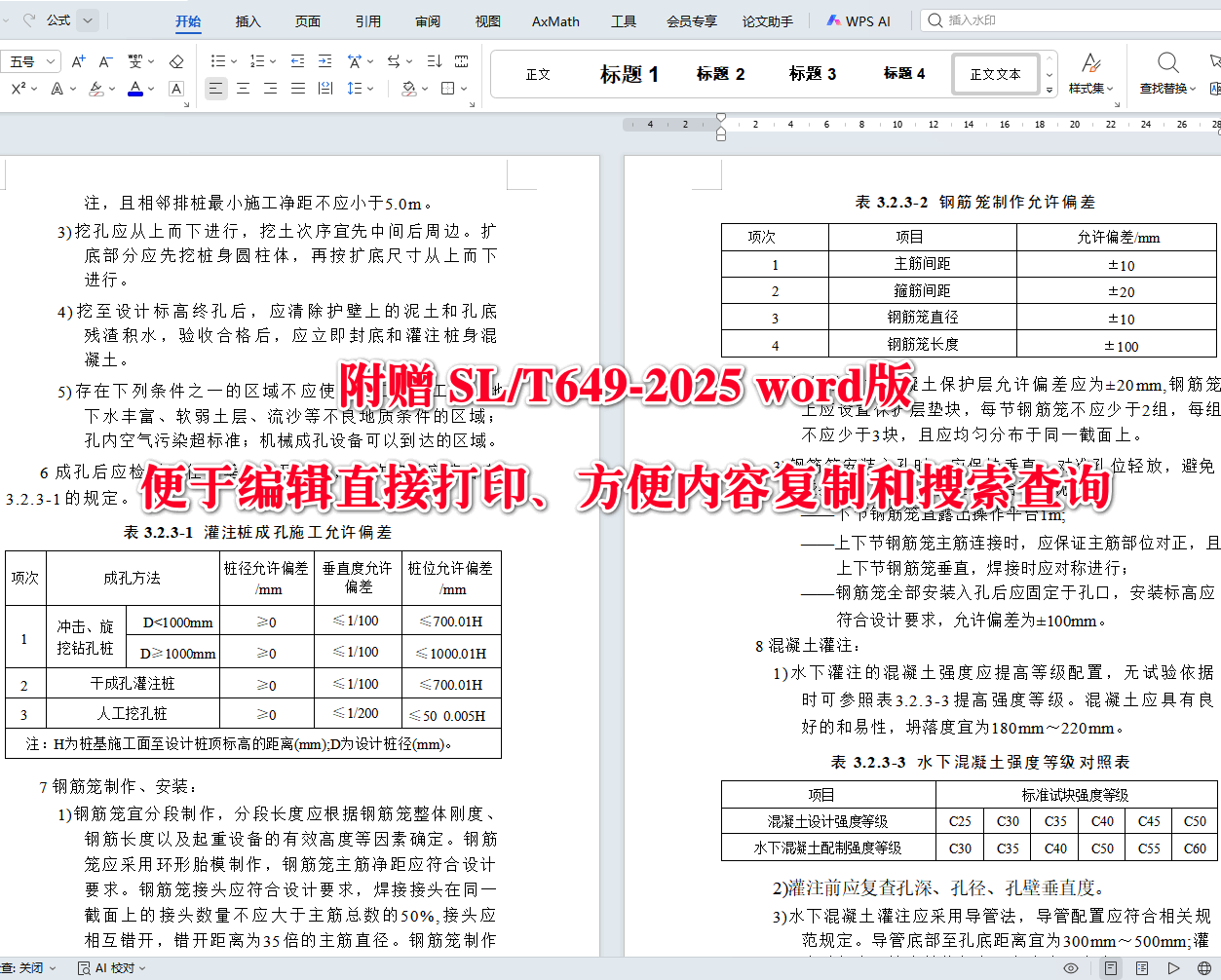Click the paragraph shading bucket icon
1221x980 pixels.
pos(408,89)
